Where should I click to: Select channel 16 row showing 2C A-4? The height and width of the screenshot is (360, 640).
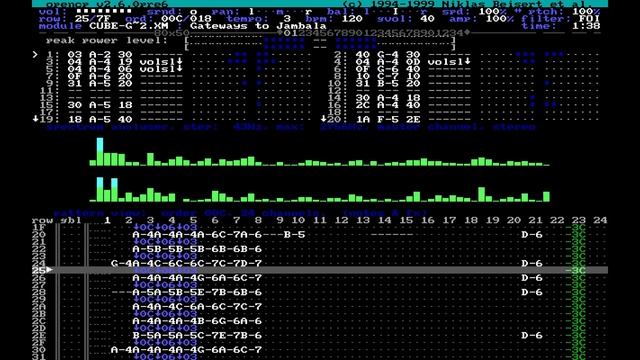(x=464, y=105)
